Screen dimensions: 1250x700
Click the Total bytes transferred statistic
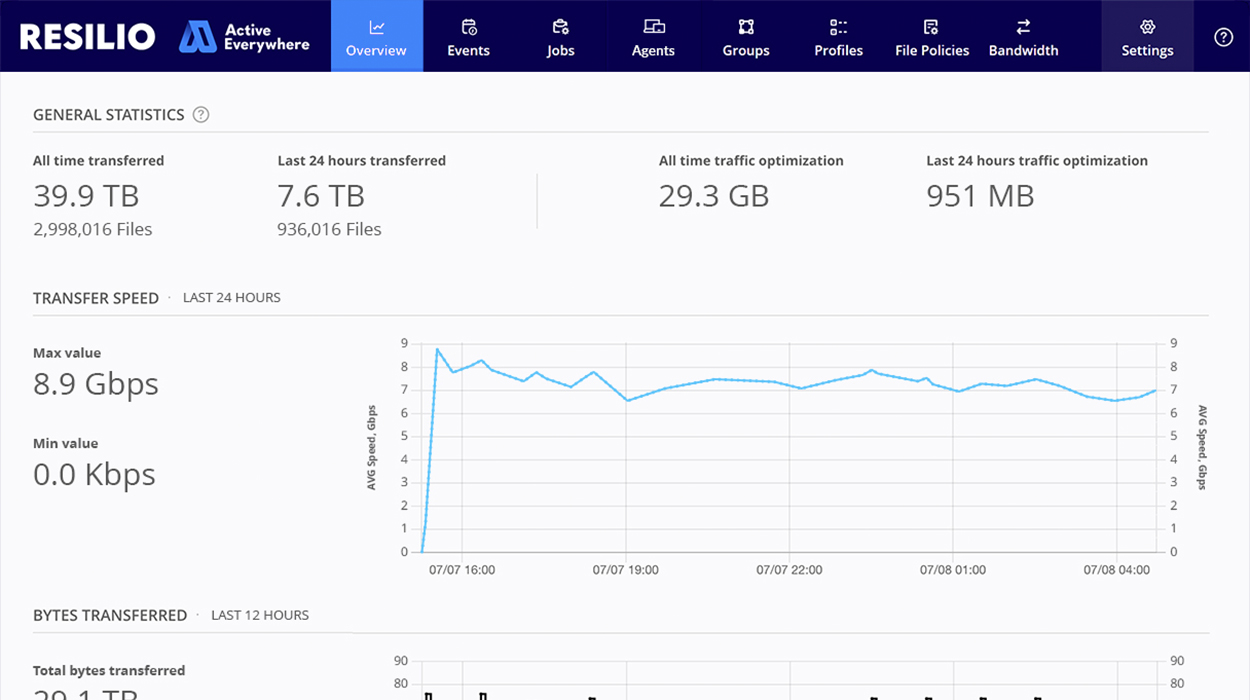pos(108,670)
